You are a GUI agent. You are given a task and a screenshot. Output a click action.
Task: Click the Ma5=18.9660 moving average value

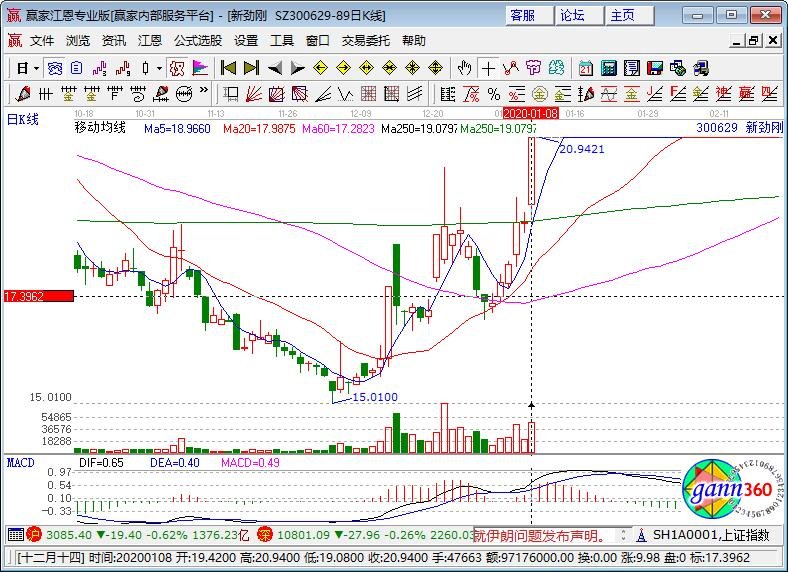pos(177,129)
